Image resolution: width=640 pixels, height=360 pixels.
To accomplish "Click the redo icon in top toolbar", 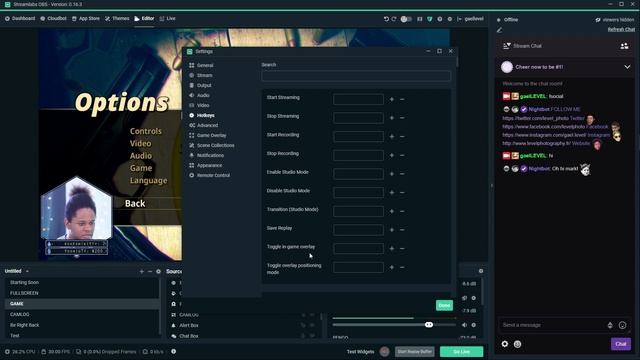I will [394, 19].
